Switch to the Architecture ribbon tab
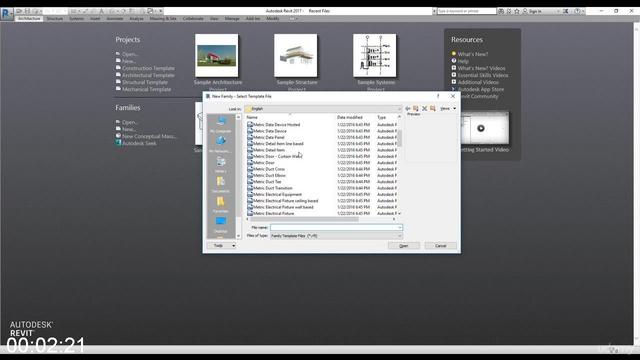This screenshot has height=360, width=640. tap(29, 19)
